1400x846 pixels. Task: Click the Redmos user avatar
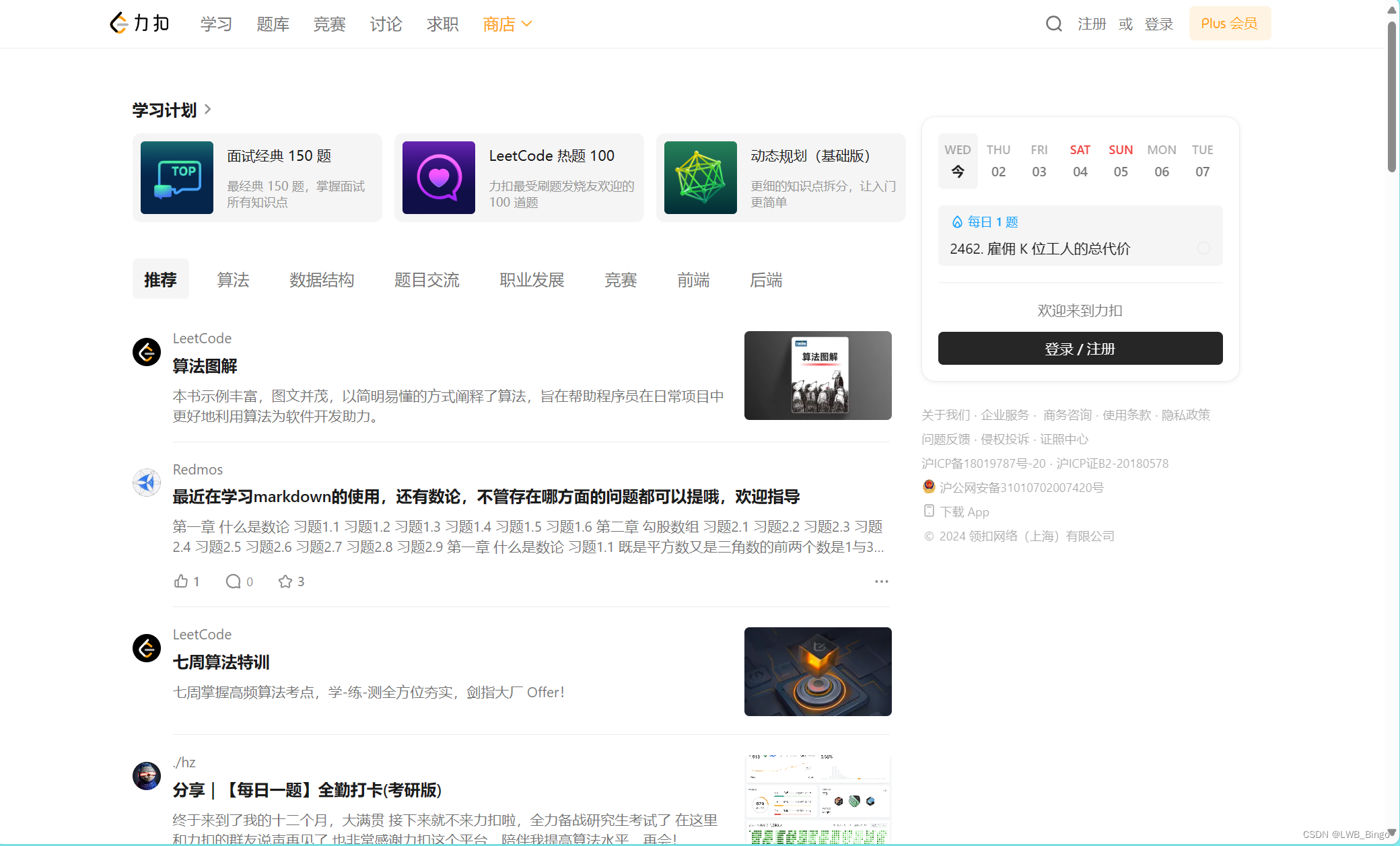[146, 483]
